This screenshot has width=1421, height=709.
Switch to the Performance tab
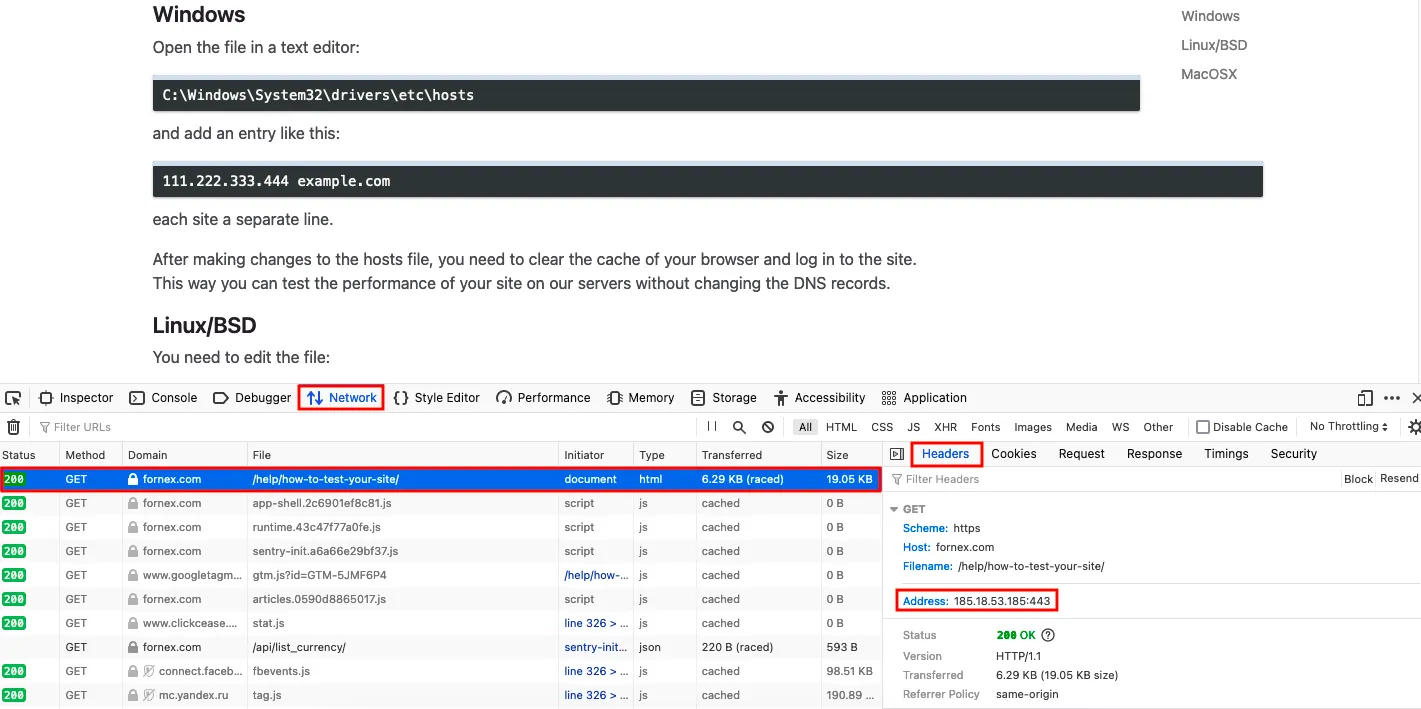coord(543,398)
